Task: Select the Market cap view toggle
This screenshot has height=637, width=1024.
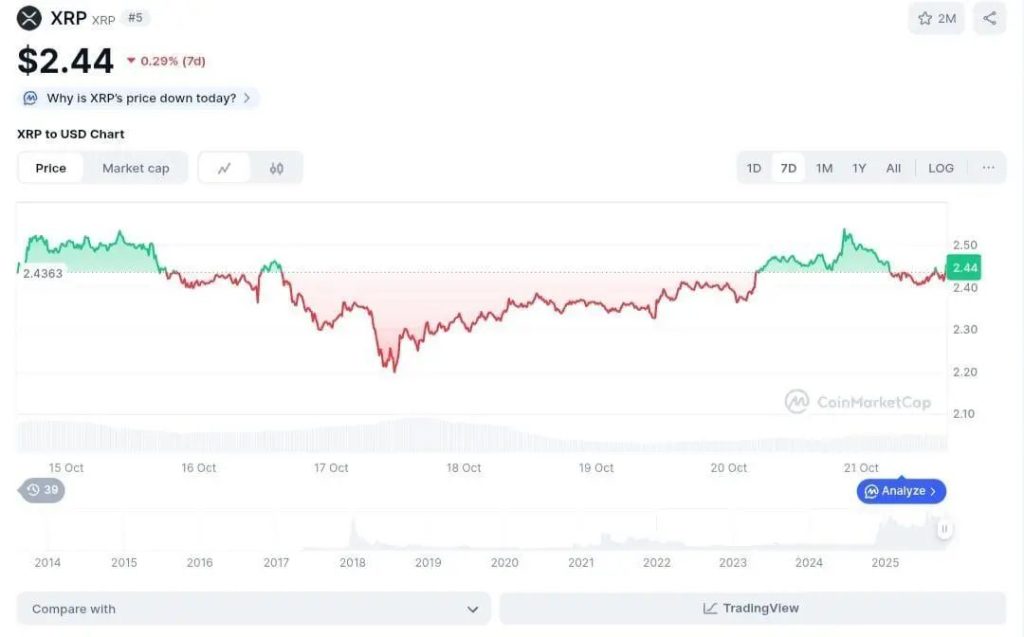Action: 136,168
